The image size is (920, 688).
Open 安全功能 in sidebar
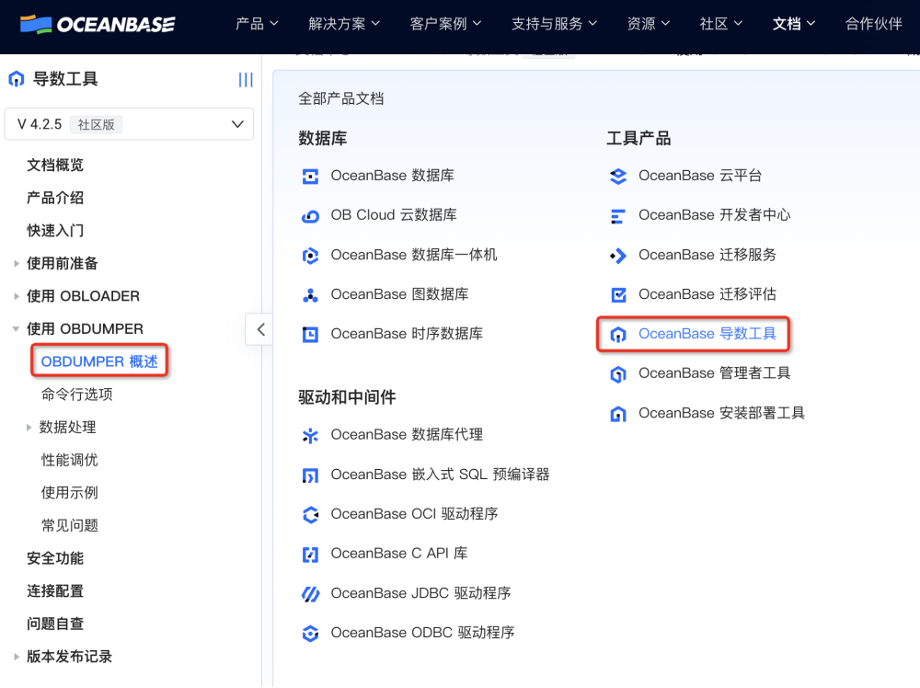[55, 558]
